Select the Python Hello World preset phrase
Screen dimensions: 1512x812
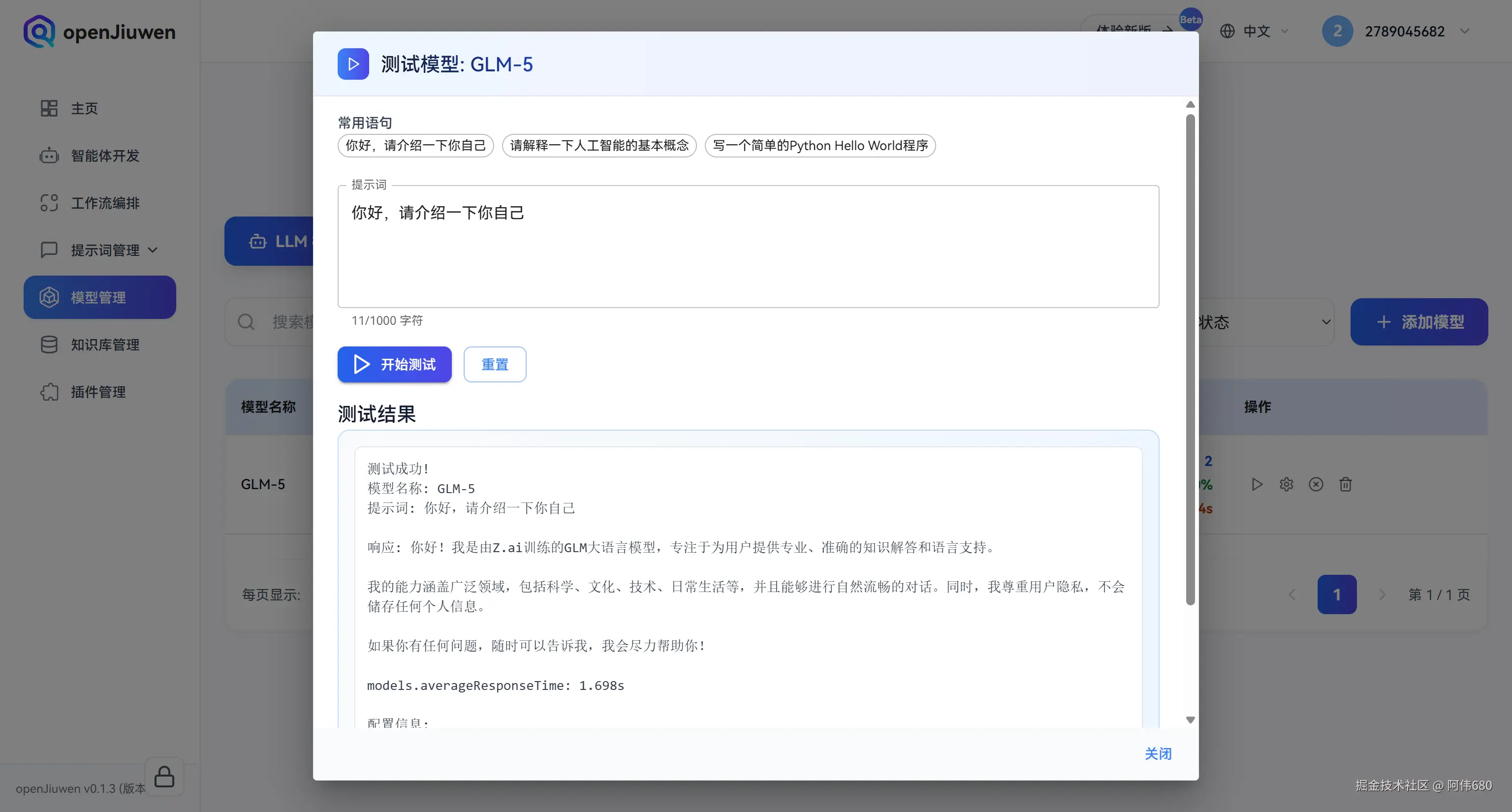click(819, 146)
